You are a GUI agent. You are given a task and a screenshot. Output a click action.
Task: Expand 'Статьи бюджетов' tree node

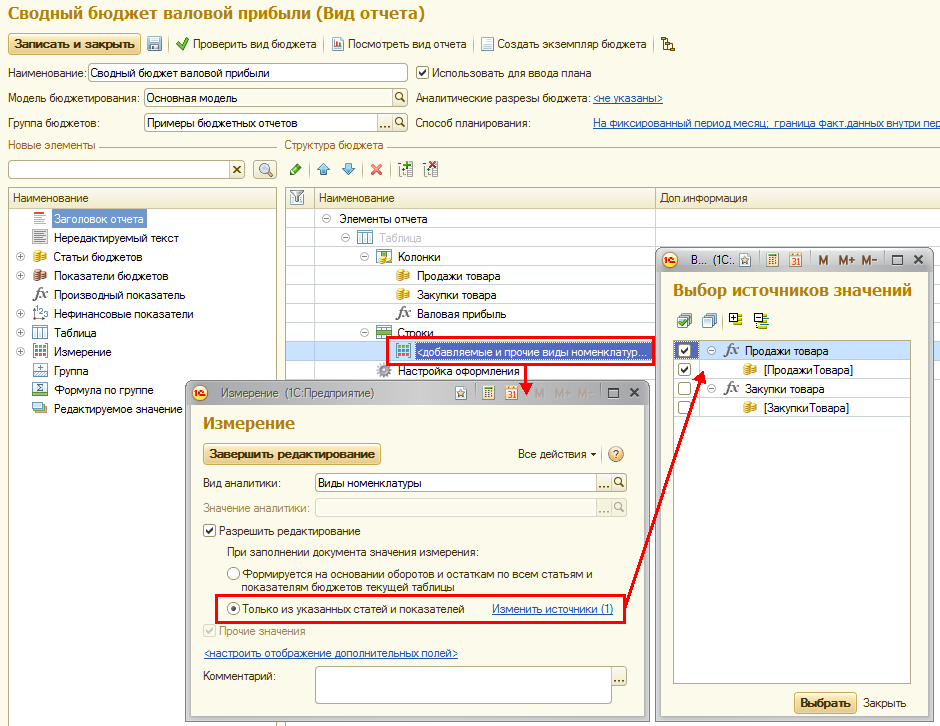click(x=20, y=257)
